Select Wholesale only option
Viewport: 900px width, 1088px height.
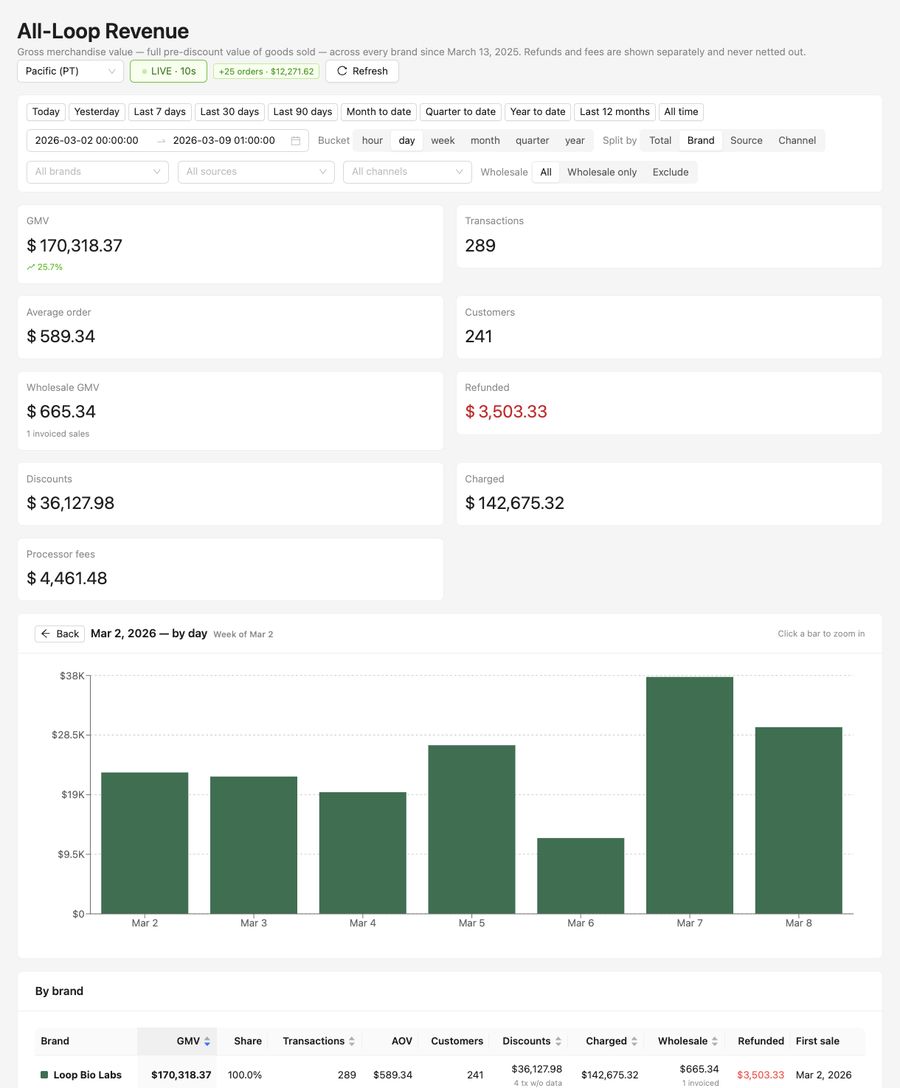point(602,172)
